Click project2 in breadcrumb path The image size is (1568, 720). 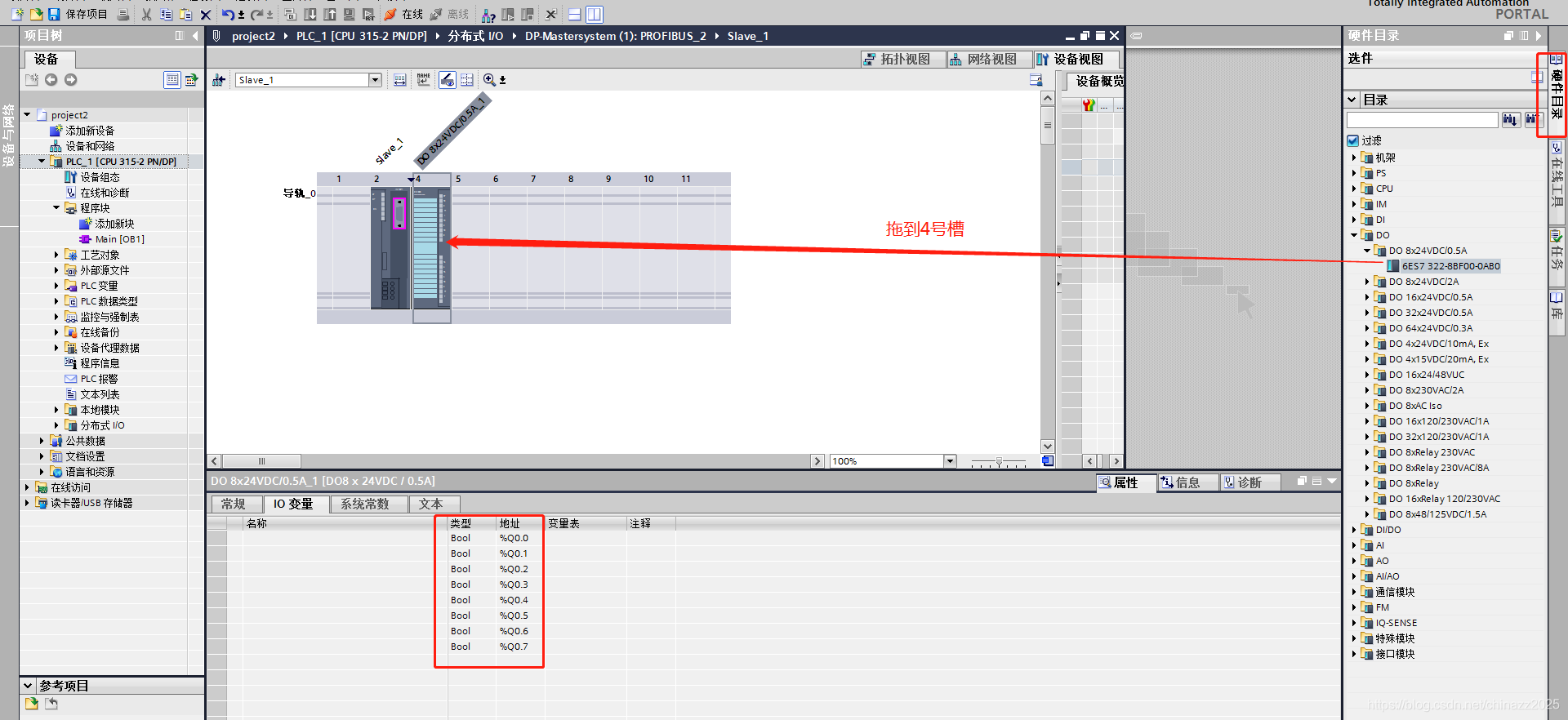[253, 36]
